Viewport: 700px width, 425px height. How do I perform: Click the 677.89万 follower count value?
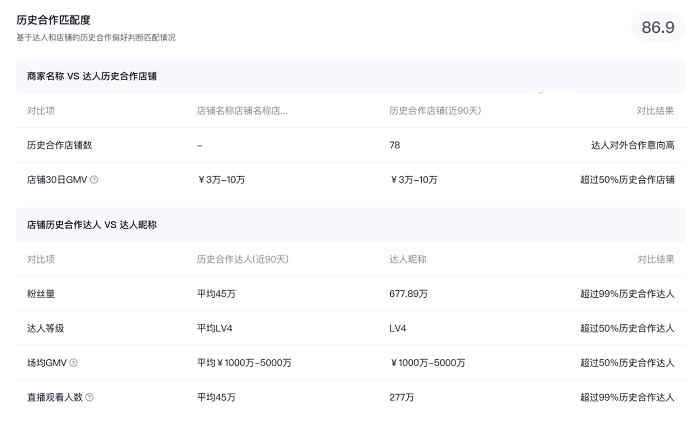point(409,294)
